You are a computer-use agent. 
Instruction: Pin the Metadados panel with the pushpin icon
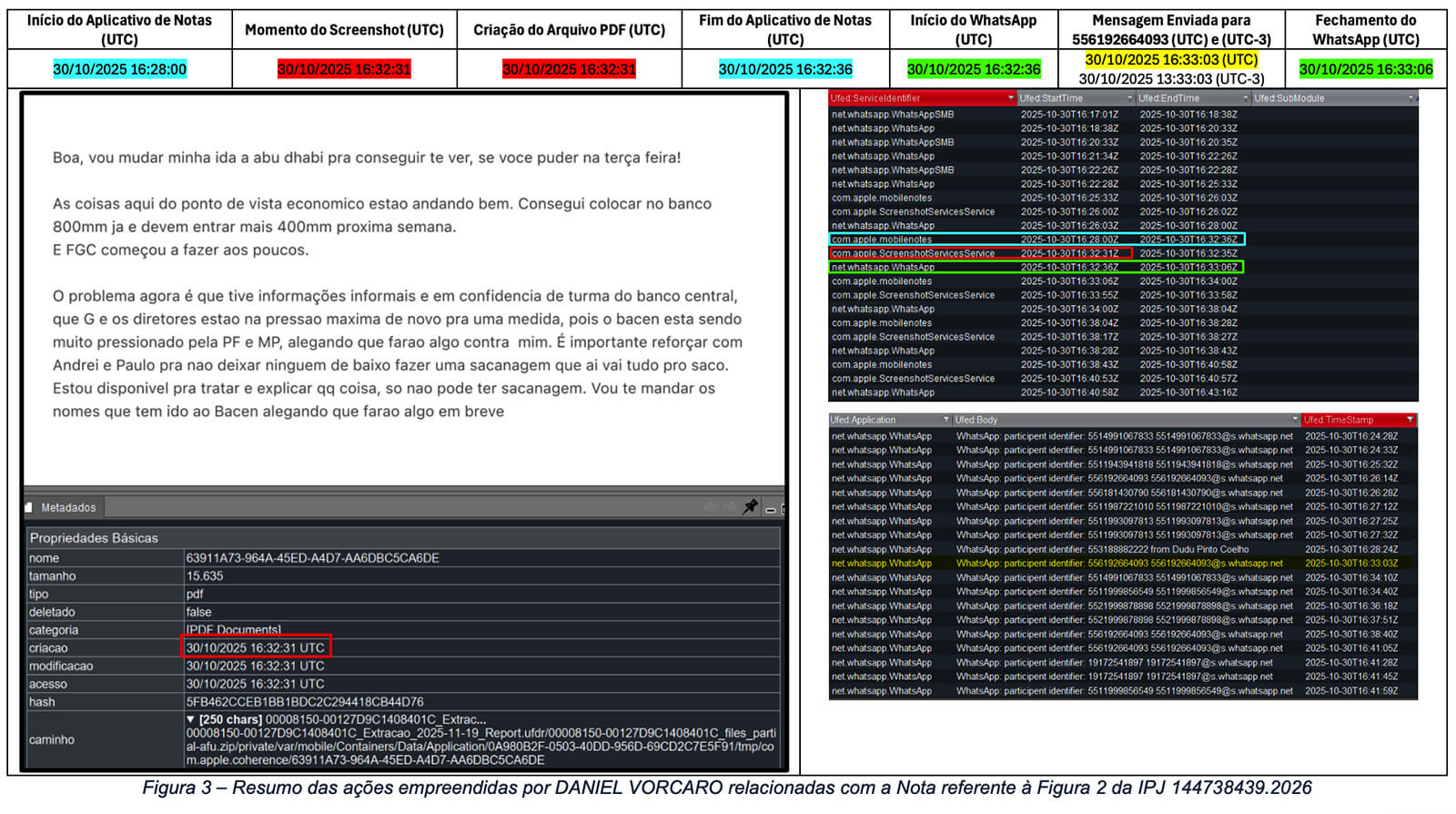click(750, 507)
